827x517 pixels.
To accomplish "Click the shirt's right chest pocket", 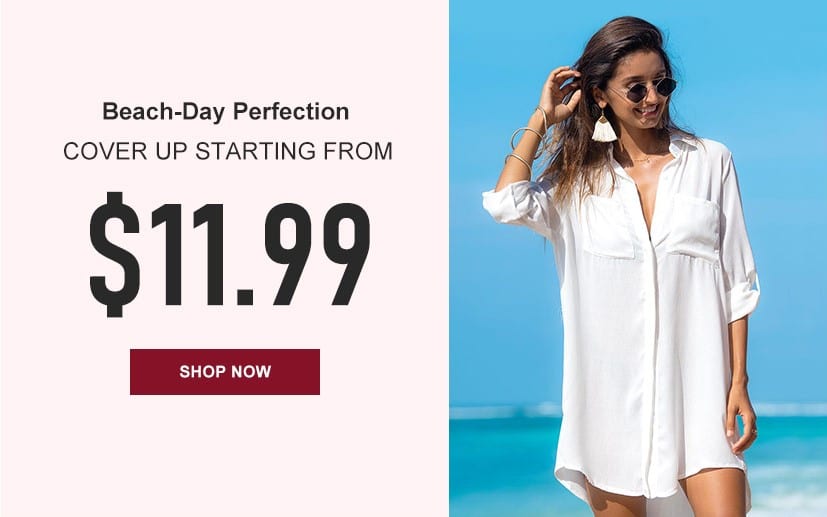I will pyautogui.click(x=692, y=226).
